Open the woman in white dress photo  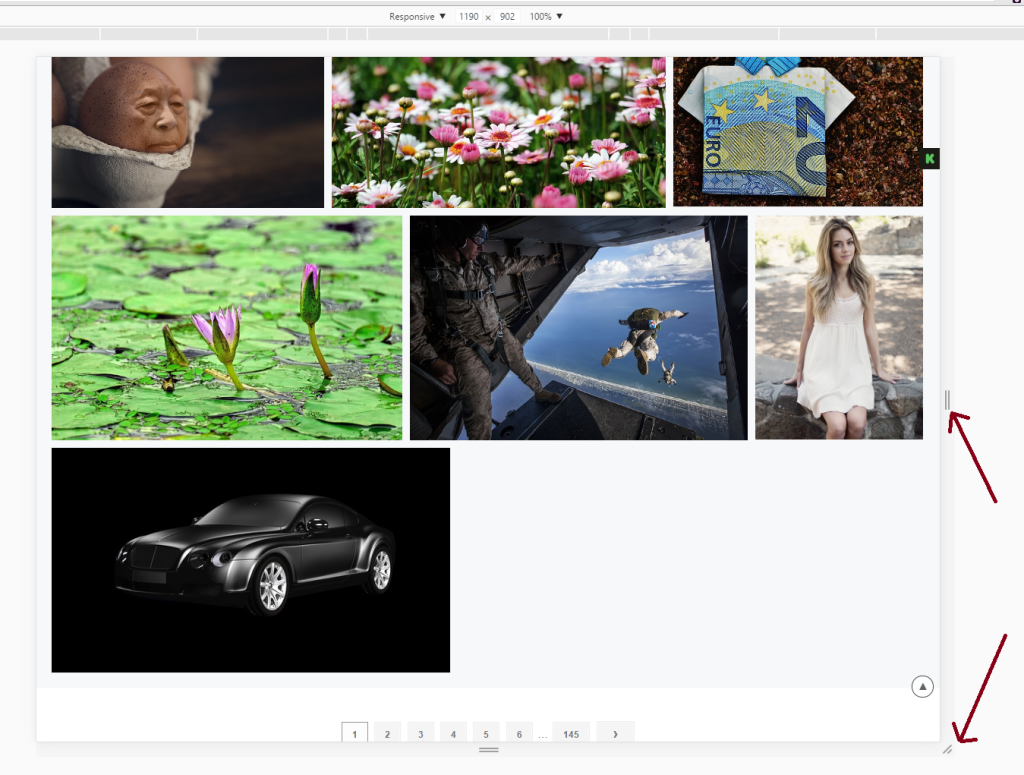838,326
